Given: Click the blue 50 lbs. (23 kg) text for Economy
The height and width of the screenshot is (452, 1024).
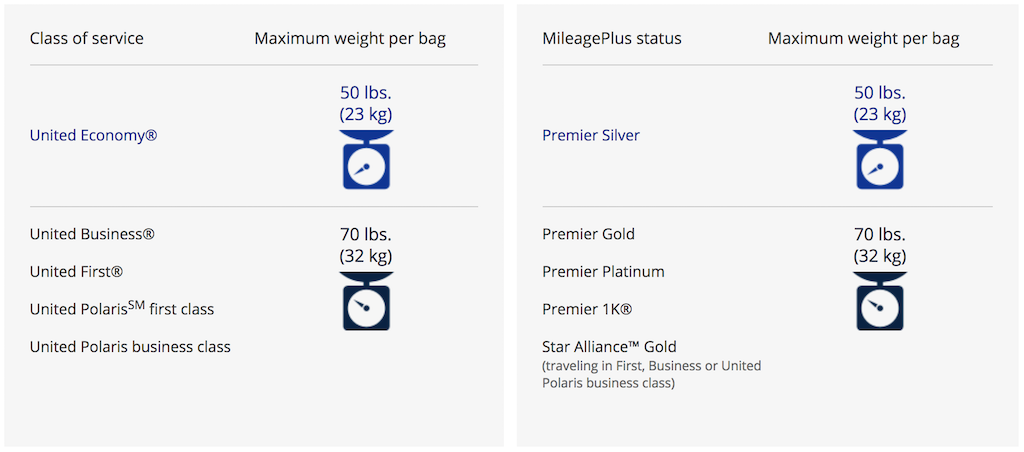Looking at the screenshot, I should click(366, 103).
